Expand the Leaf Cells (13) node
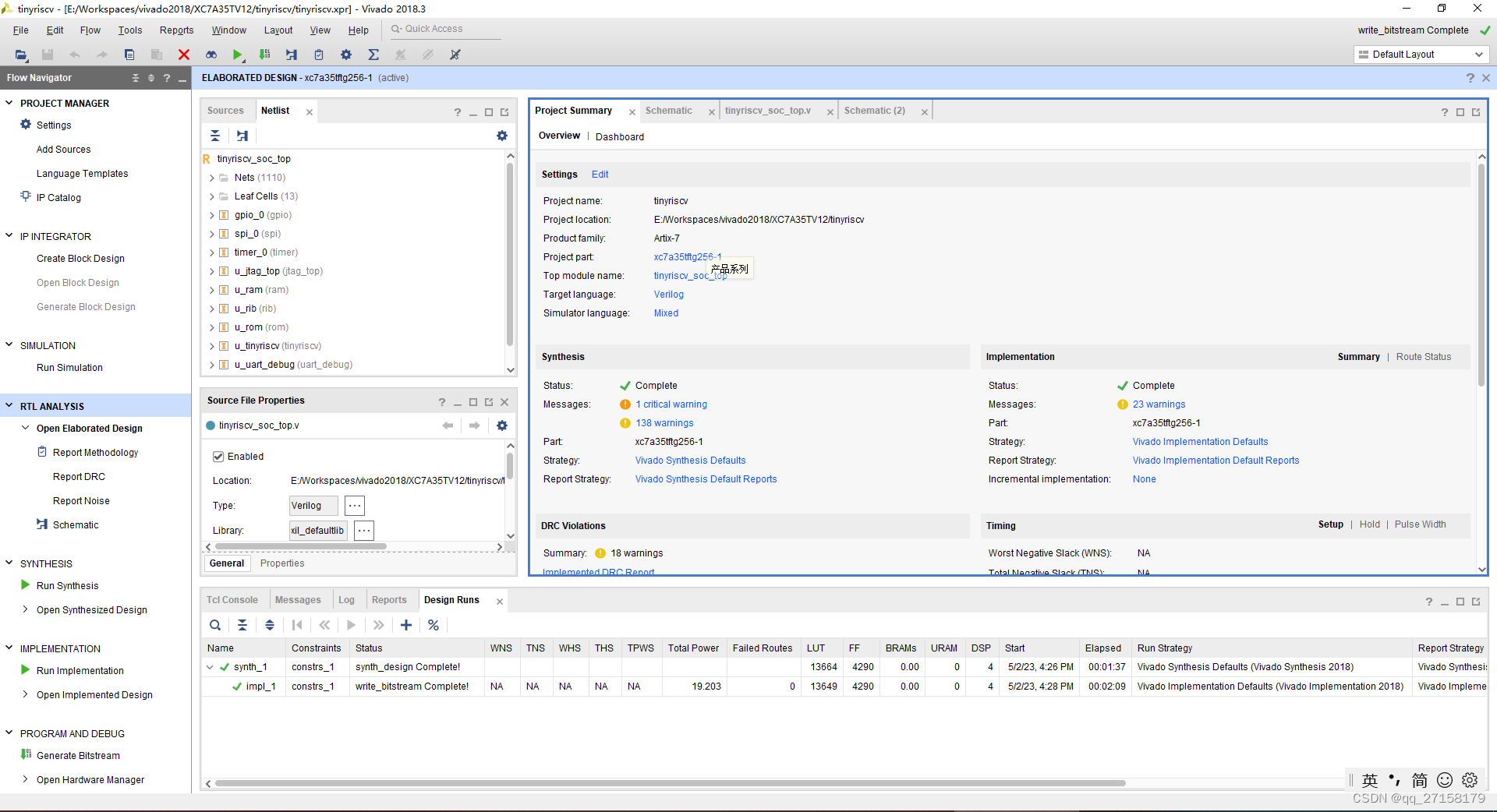Viewport: 1497px width, 812px height. coord(211,196)
